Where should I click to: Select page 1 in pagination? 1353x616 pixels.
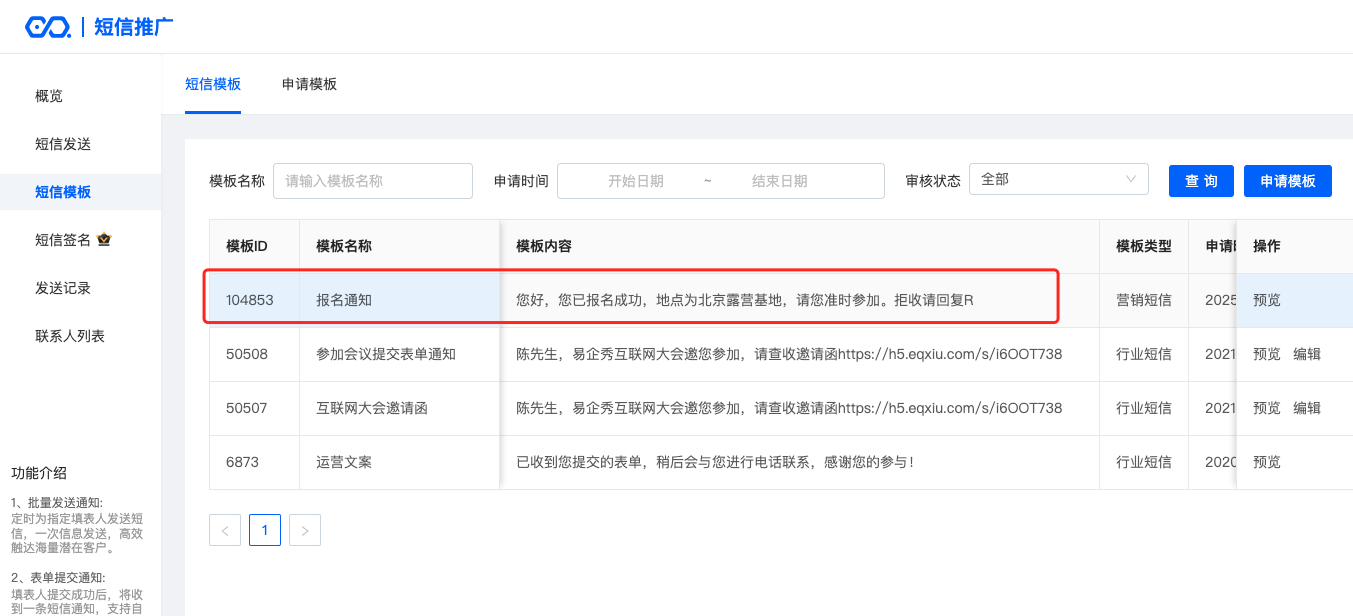click(x=265, y=530)
